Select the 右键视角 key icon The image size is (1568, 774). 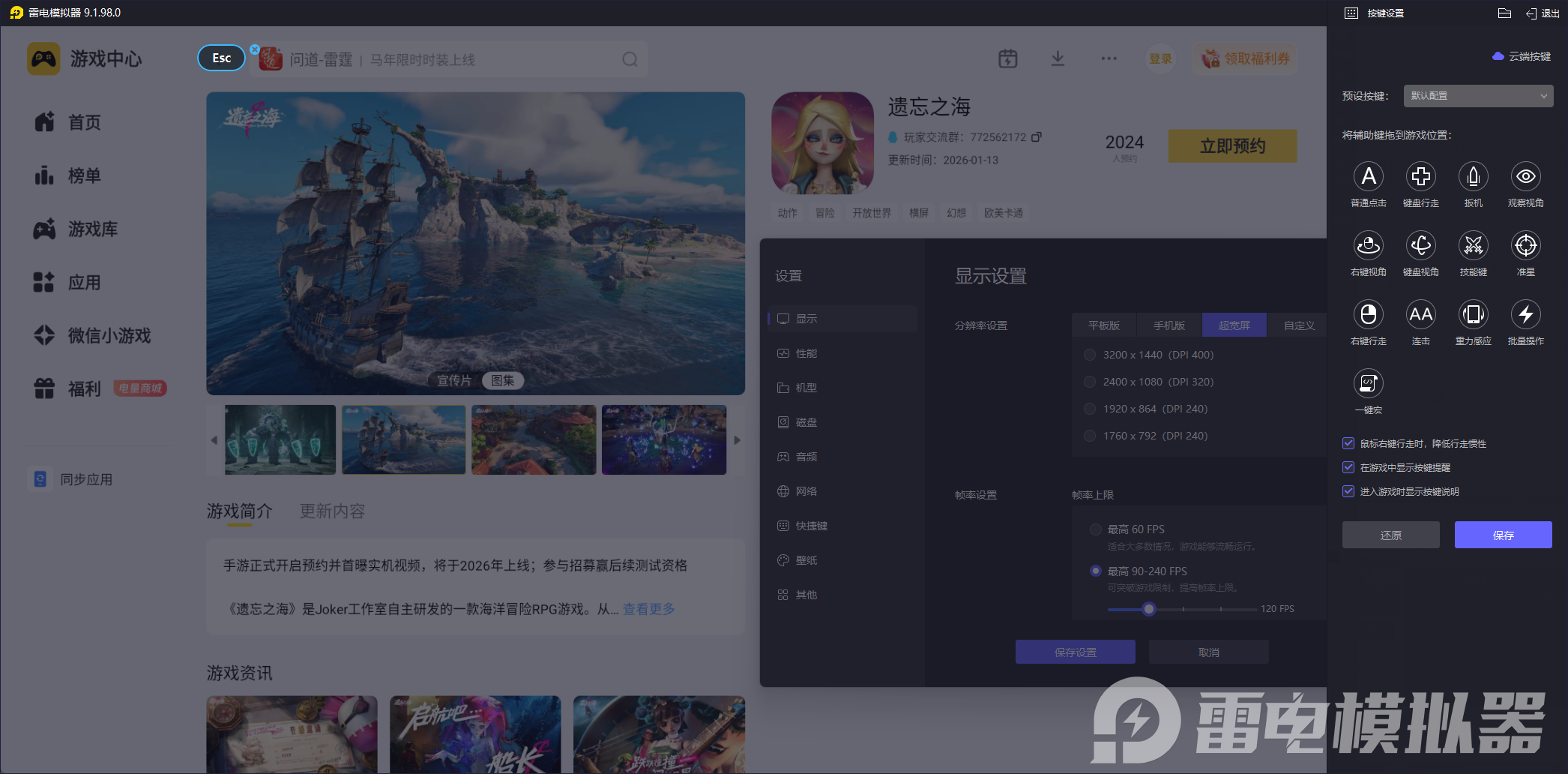click(1369, 245)
